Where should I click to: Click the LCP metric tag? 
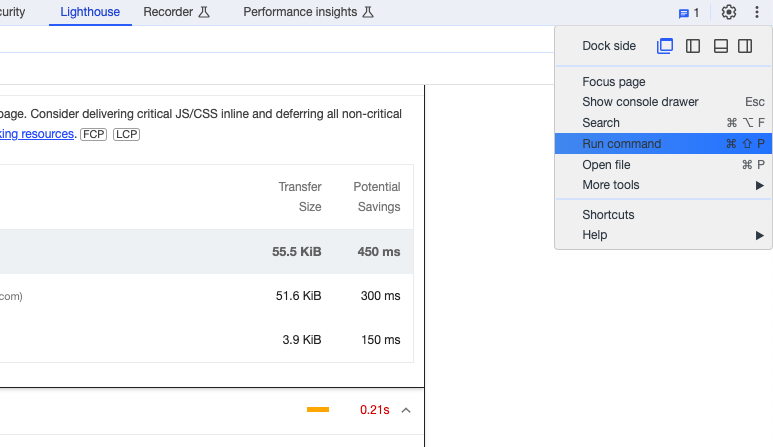[x=126, y=134]
